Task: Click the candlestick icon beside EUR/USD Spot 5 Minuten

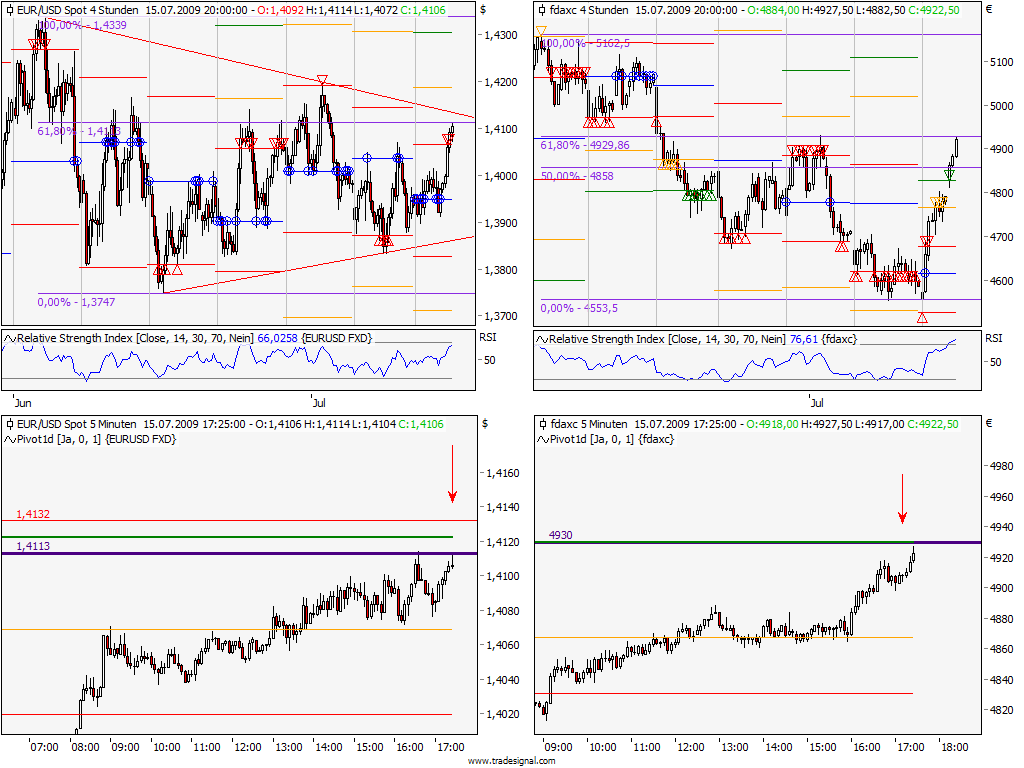Action: pyautogui.click(x=9, y=424)
